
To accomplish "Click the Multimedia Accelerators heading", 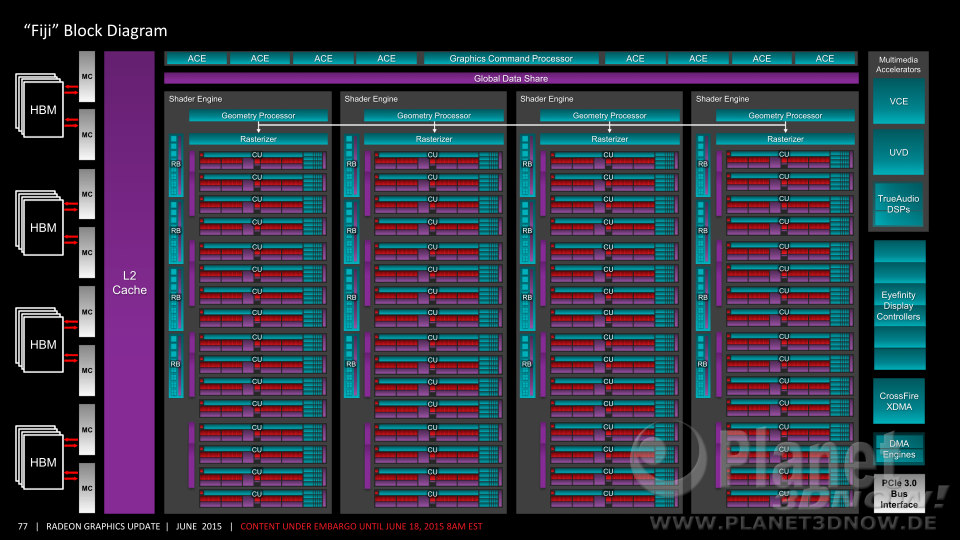I will [898, 64].
